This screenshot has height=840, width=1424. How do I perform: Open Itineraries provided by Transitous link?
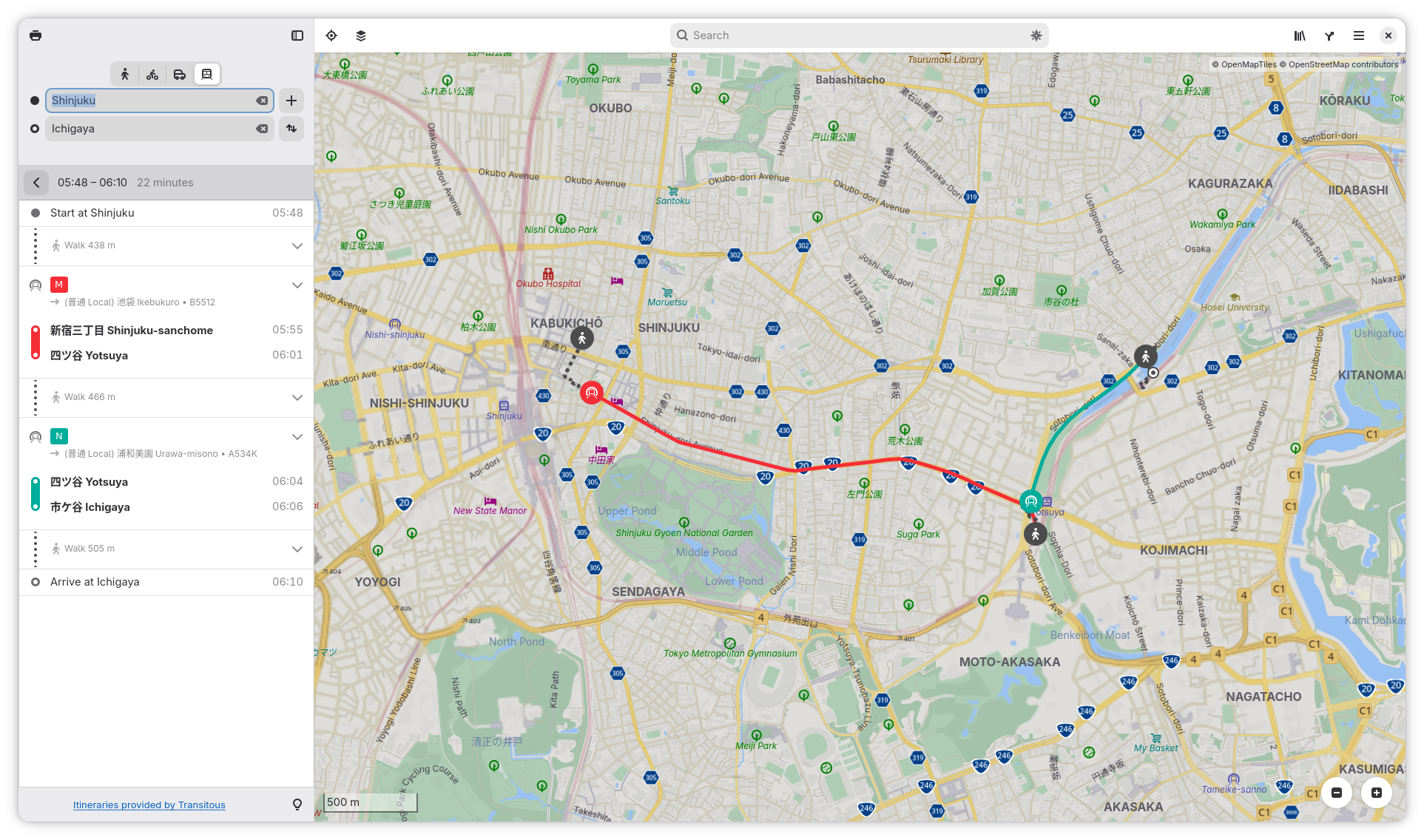coord(149,805)
